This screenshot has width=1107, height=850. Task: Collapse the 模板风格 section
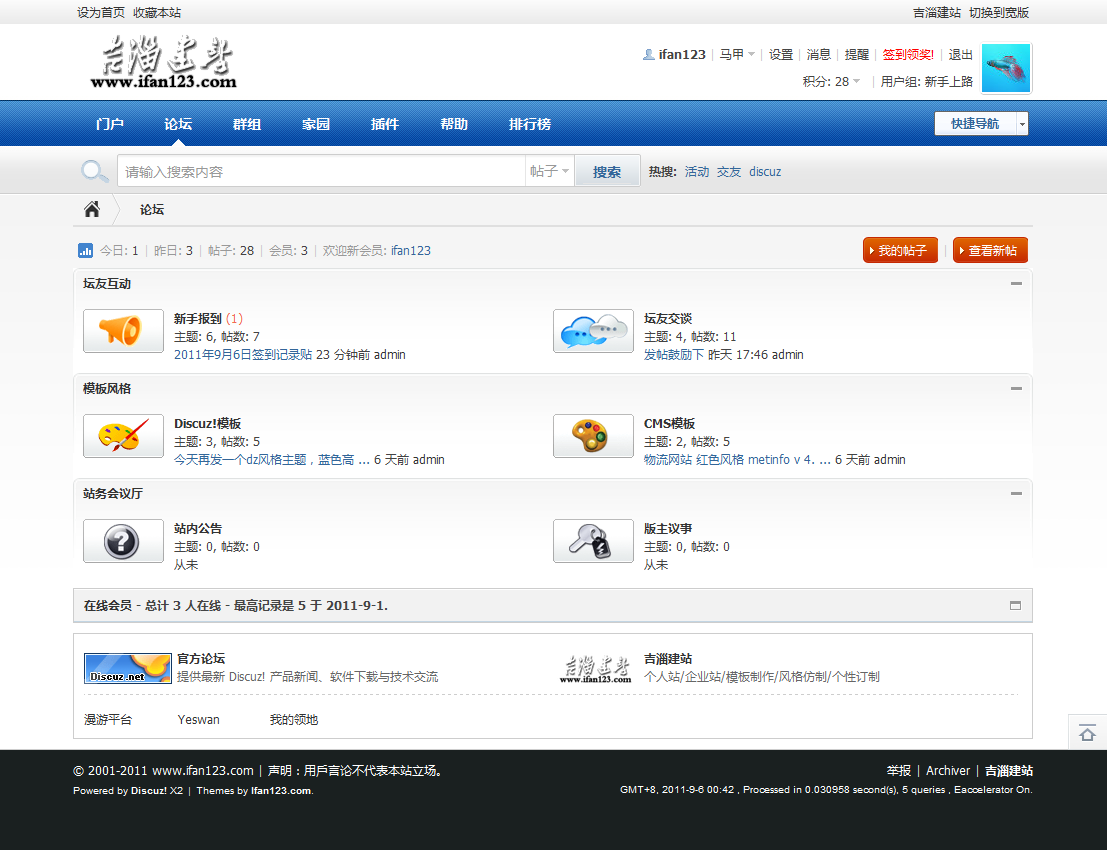(1016, 388)
